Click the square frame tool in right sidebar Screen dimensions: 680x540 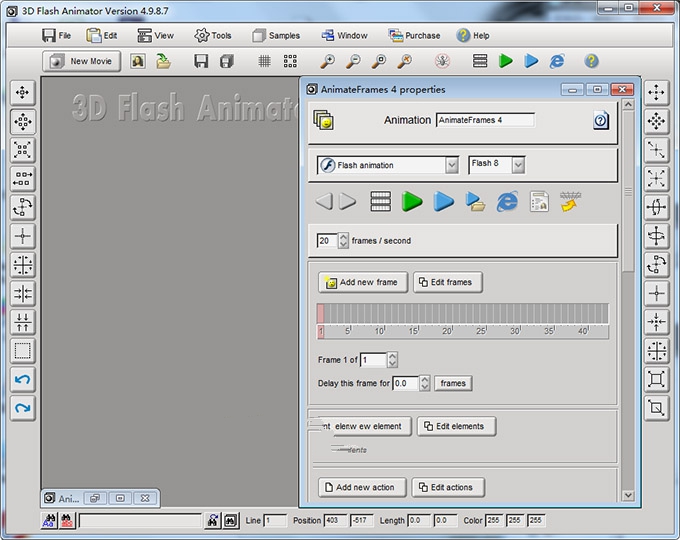tap(656, 380)
